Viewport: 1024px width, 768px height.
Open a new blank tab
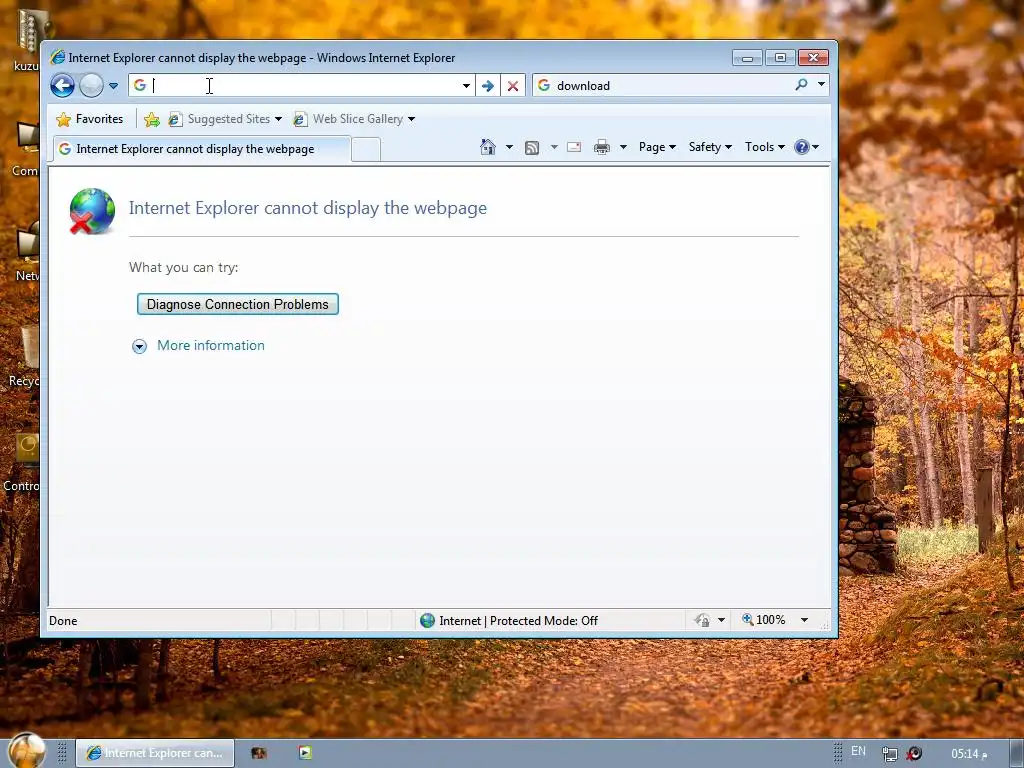coord(366,150)
